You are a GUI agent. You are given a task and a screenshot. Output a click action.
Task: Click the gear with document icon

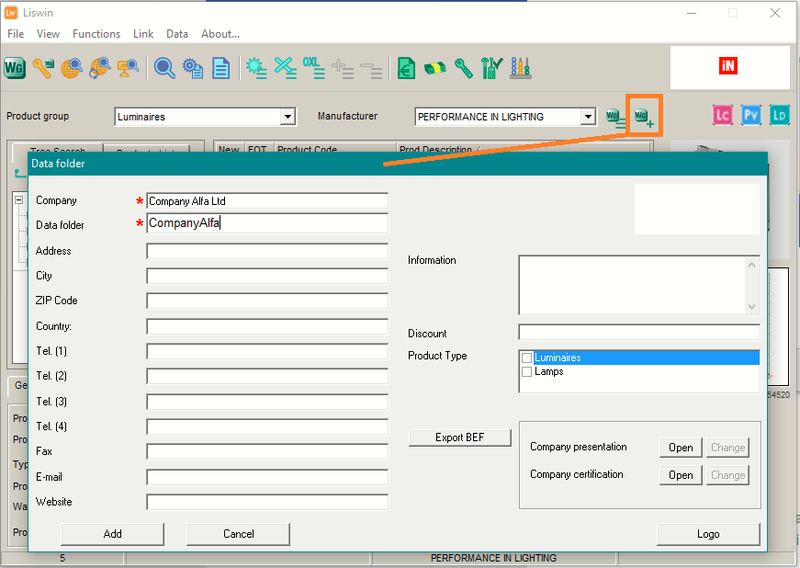coord(193,68)
